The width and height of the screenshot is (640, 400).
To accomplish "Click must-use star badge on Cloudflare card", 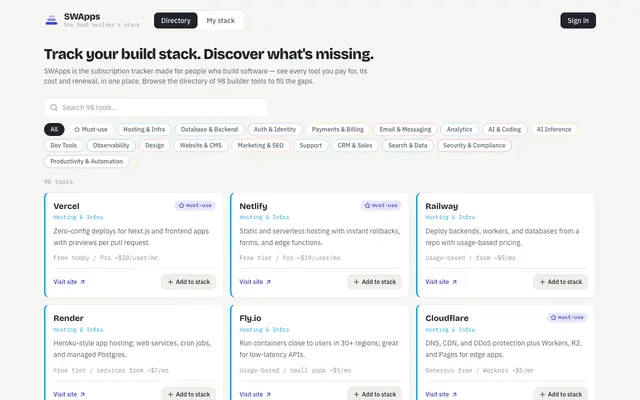I will 567,317.
